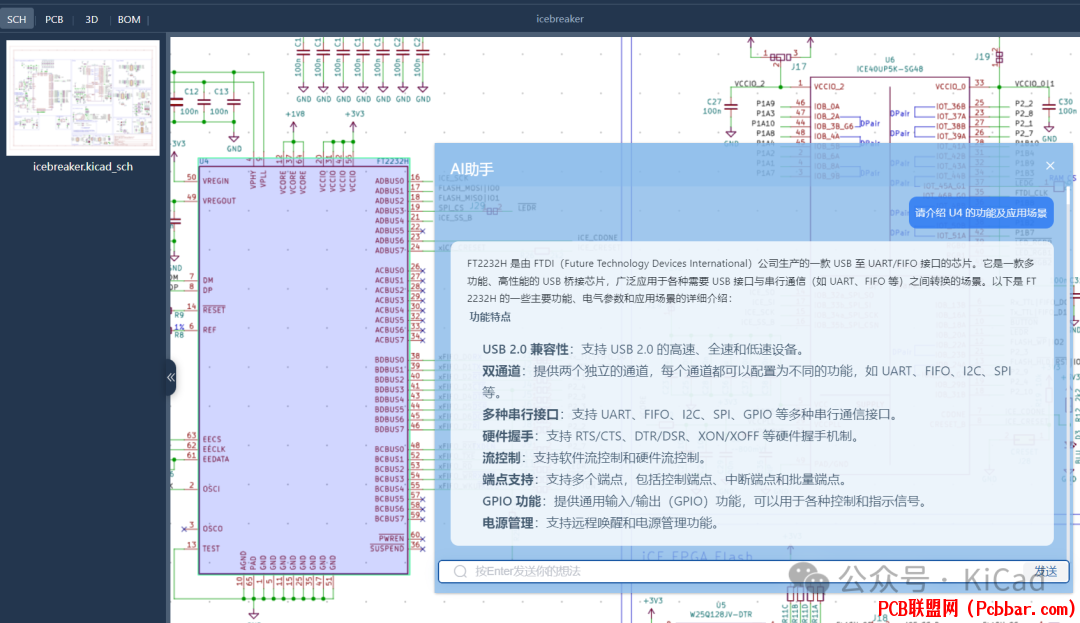Select capacitor C13
The width and height of the screenshot is (1080, 623).
click(x=233, y=101)
